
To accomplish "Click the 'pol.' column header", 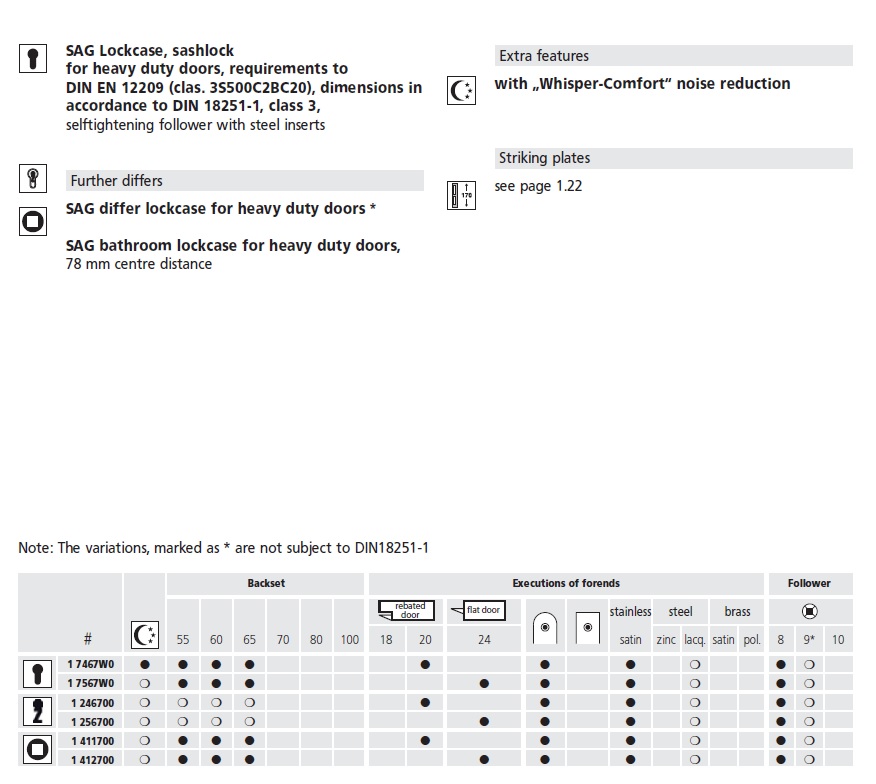I will (x=752, y=640).
